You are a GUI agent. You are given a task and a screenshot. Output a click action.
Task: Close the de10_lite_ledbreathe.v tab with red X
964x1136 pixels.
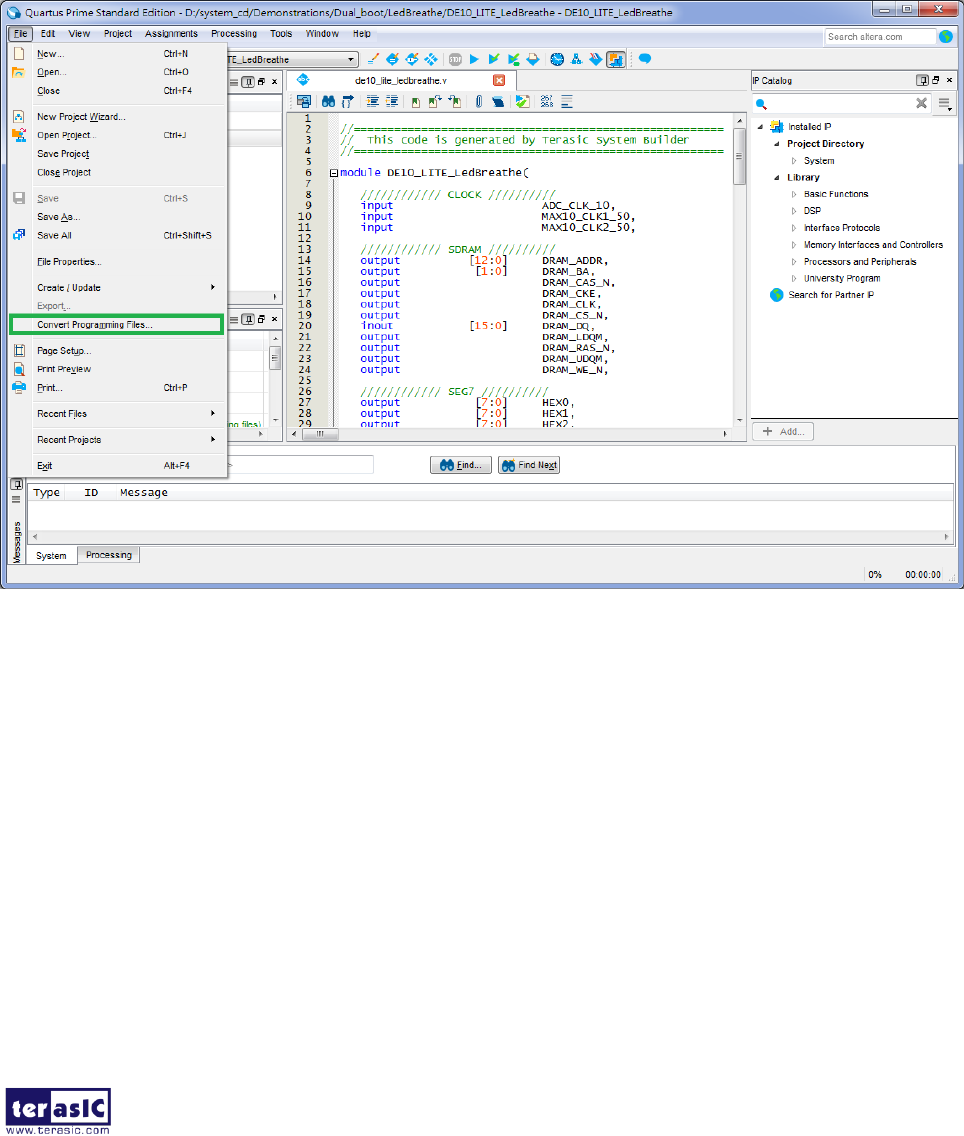(x=499, y=80)
